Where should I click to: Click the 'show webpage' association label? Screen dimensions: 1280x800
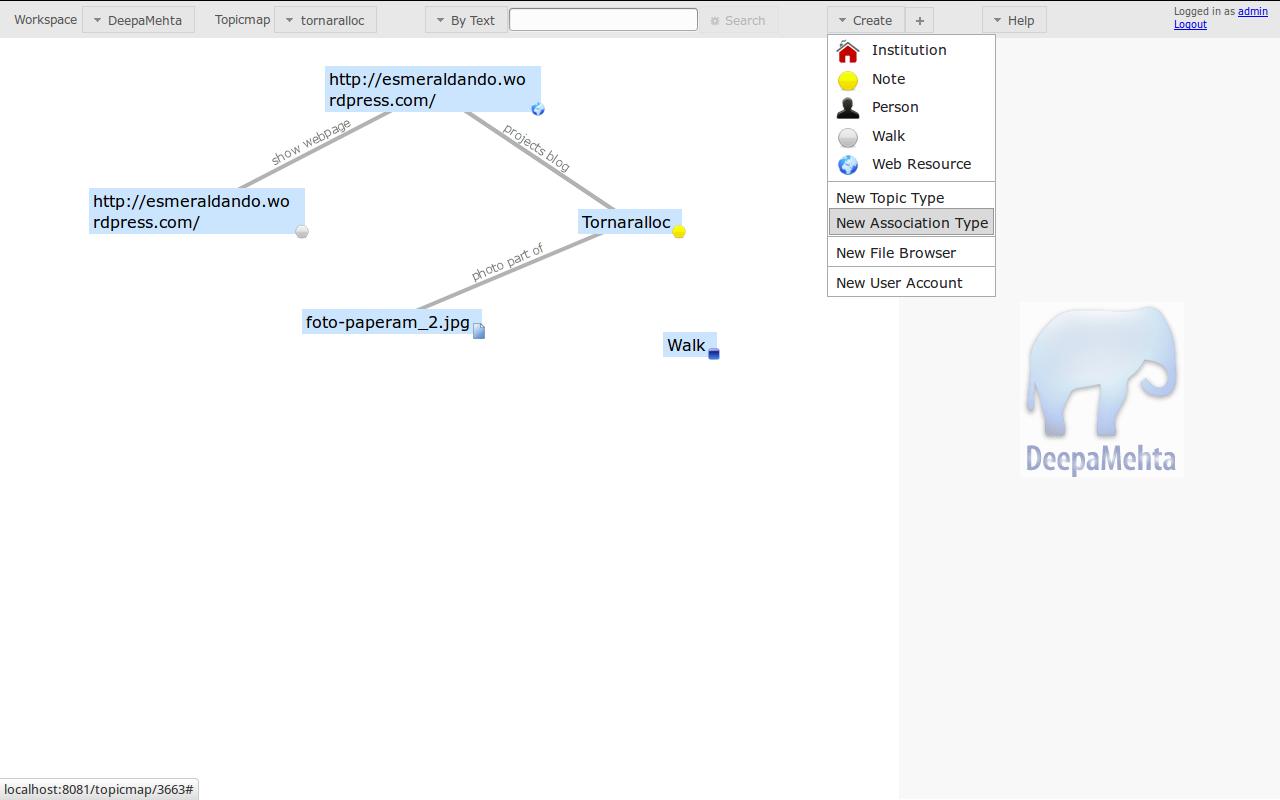tap(311, 142)
